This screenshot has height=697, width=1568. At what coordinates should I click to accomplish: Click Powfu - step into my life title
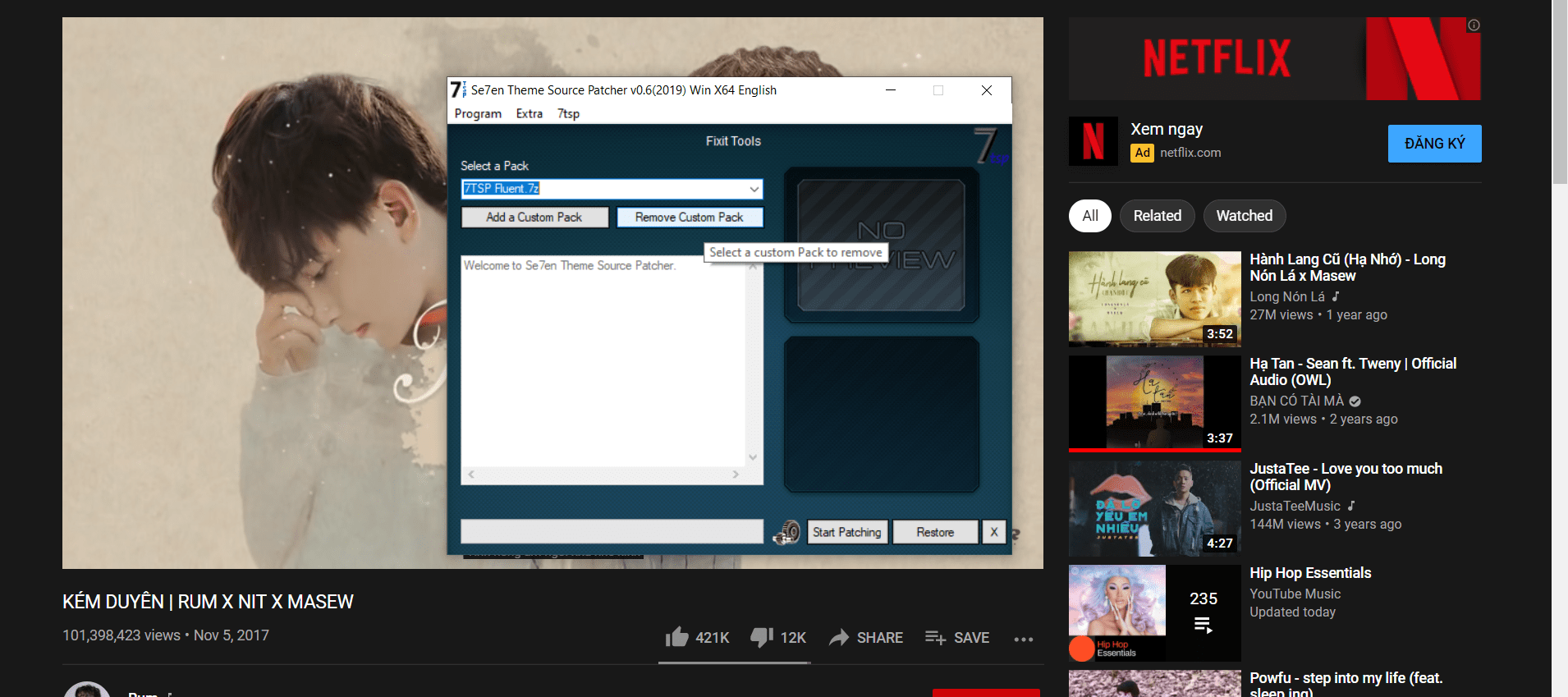tap(1346, 685)
